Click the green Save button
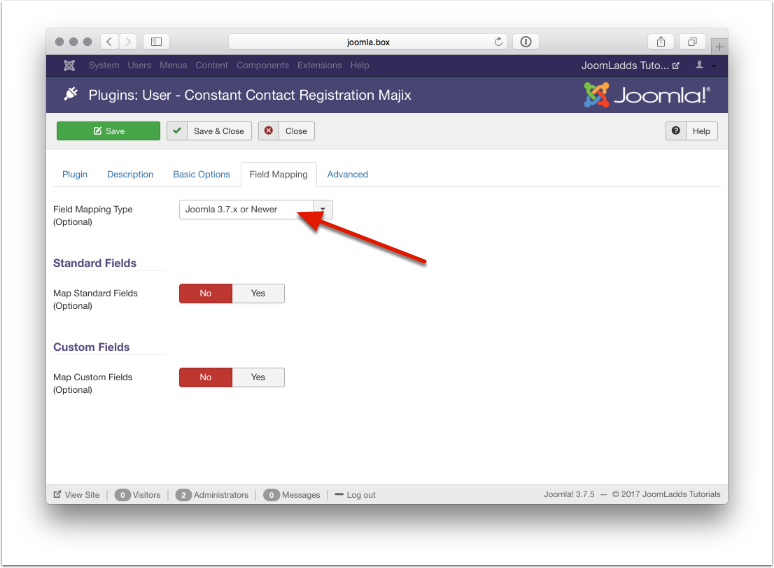The width and height of the screenshot is (774, 568). (108, 131)
